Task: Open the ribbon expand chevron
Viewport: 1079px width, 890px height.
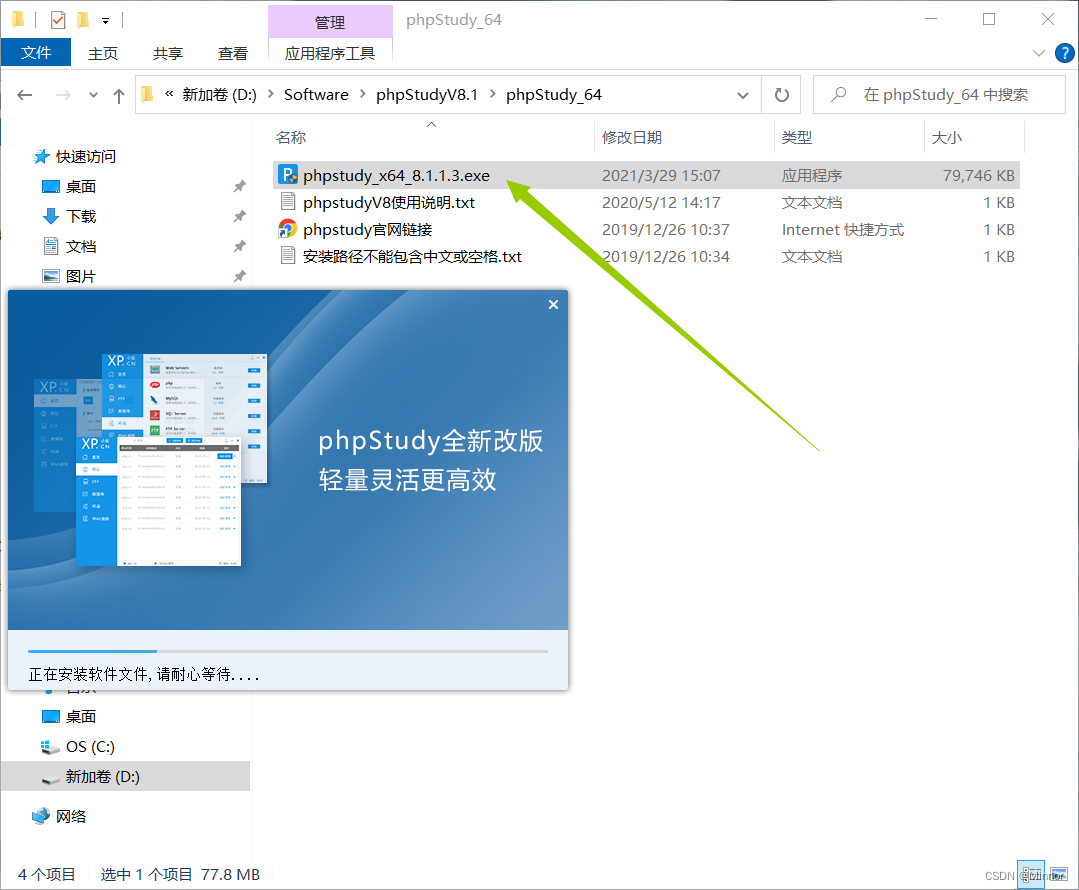Action: (1039, 53)
